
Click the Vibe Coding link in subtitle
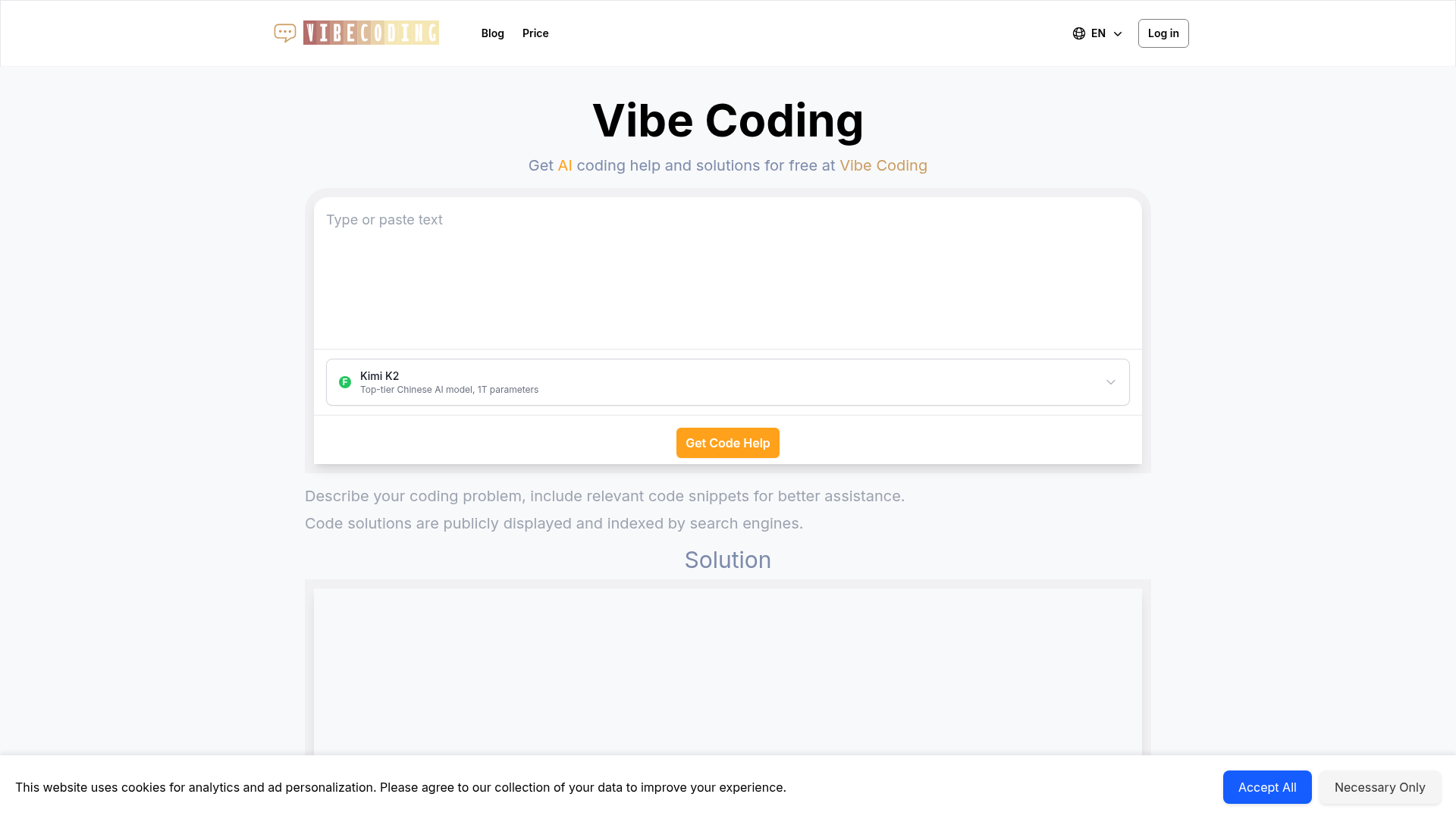883,165
